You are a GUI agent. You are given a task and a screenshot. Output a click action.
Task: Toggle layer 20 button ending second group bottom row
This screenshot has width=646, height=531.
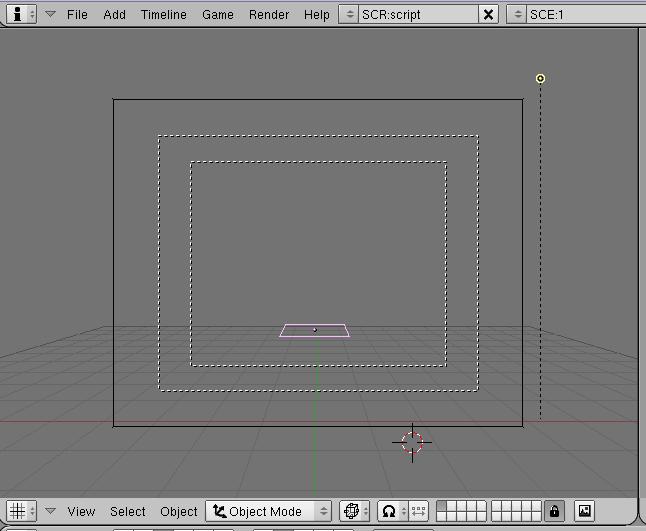(536, 516)
